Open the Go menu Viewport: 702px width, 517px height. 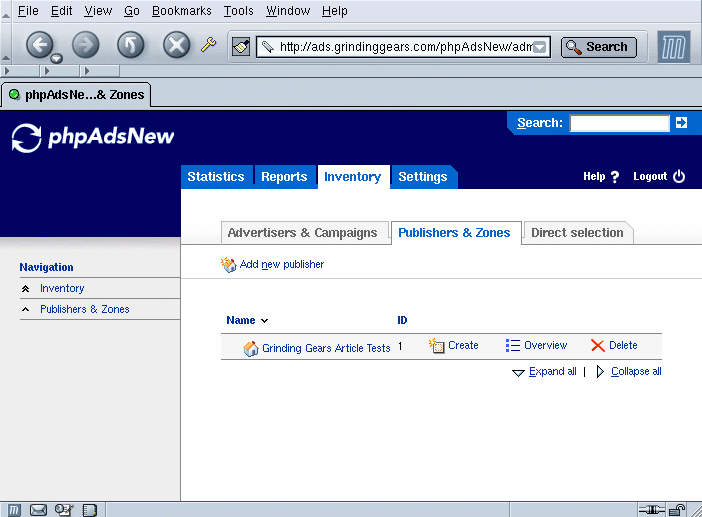coord(132,11)
